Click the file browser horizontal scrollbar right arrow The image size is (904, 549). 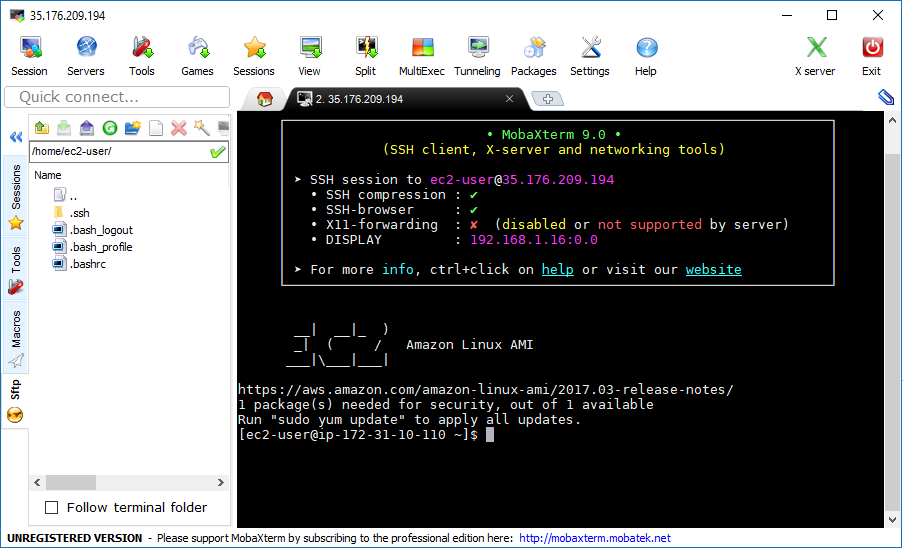pos(221,482)
